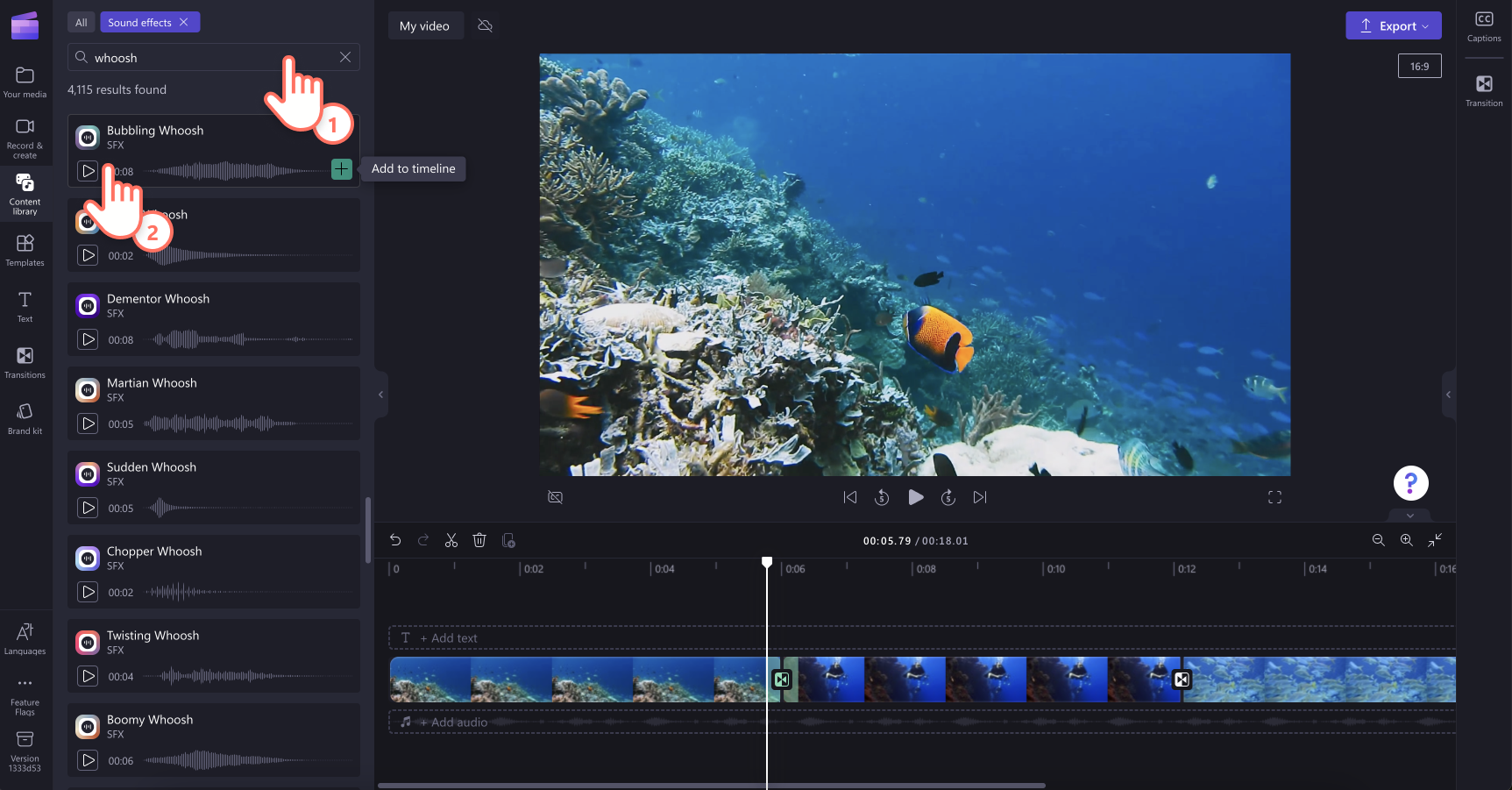Preview Bubbling Whoosh sound
Screen dimensions: 1512x790
pyautogui.click(x=88, y=171)
